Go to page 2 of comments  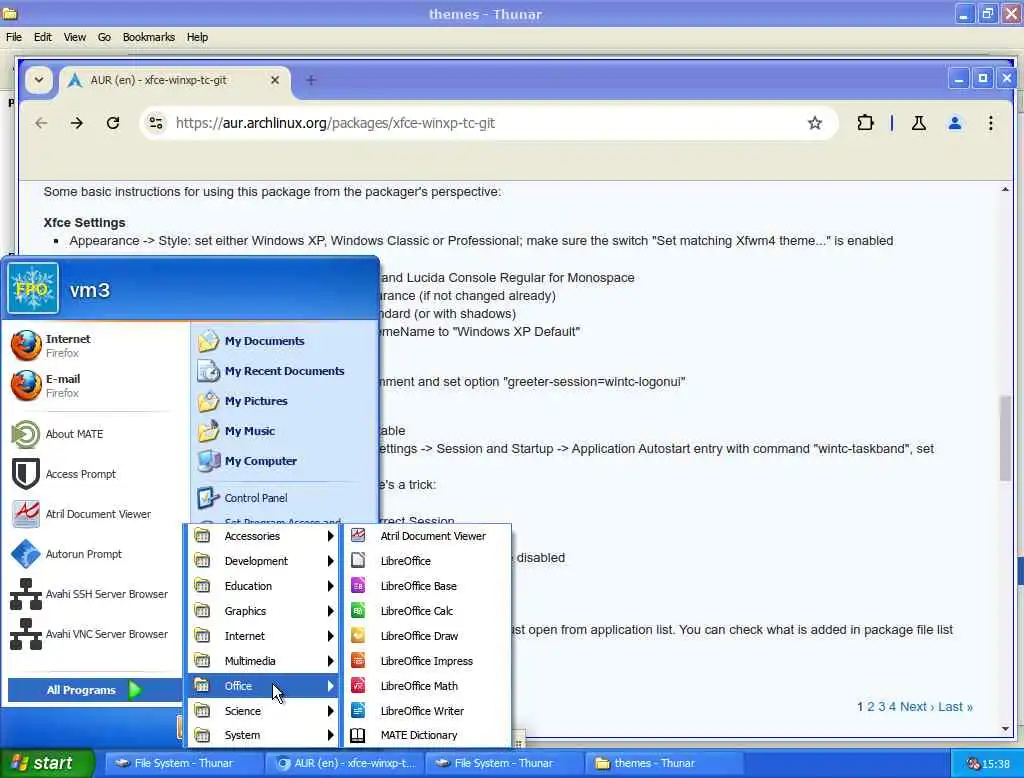pos(871,707)
